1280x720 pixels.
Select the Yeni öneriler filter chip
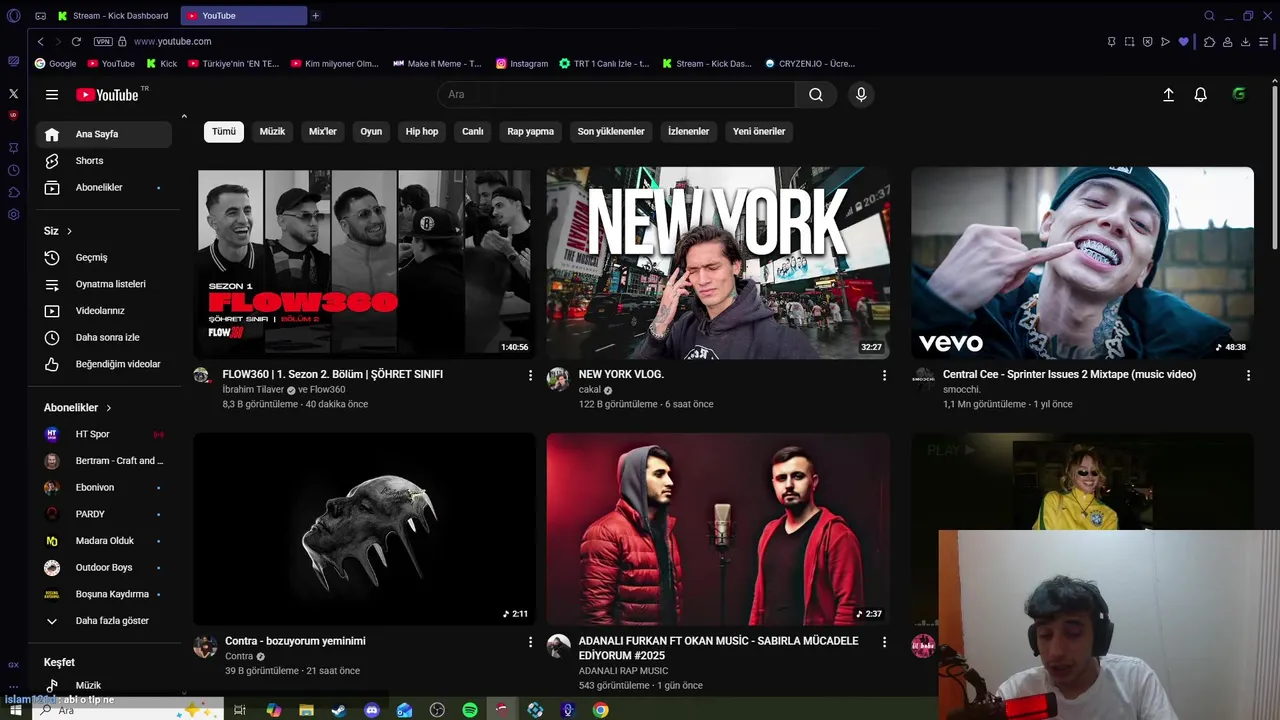pyautogui.click(x=759, y=131)
